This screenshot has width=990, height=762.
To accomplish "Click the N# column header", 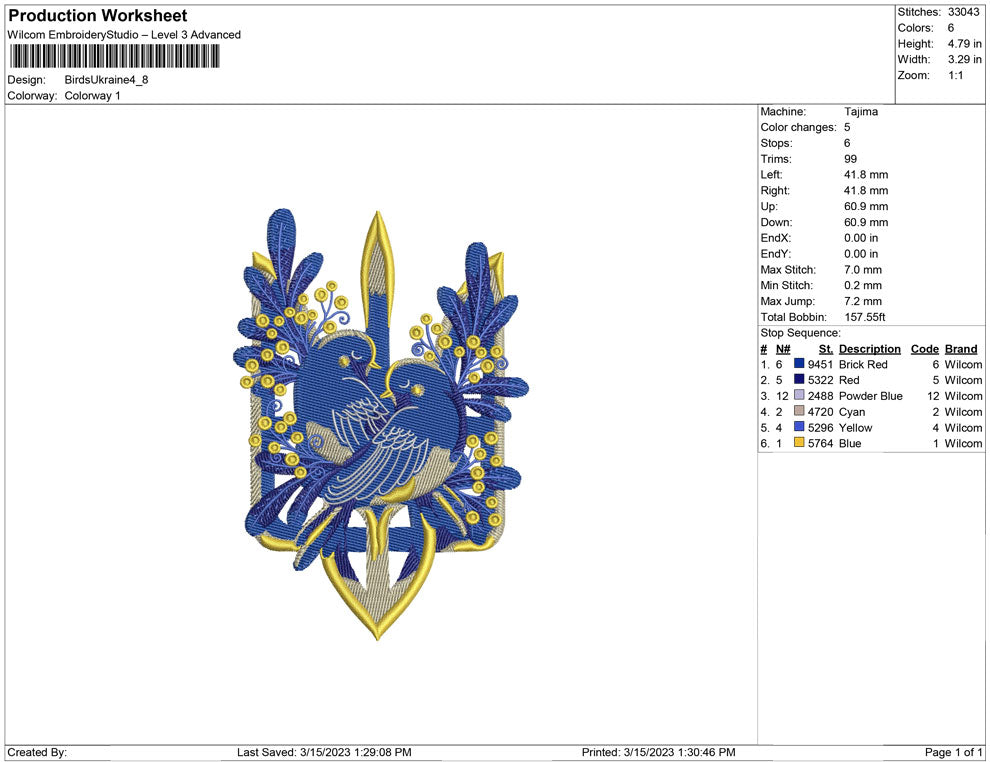I will tap(783, 349).
